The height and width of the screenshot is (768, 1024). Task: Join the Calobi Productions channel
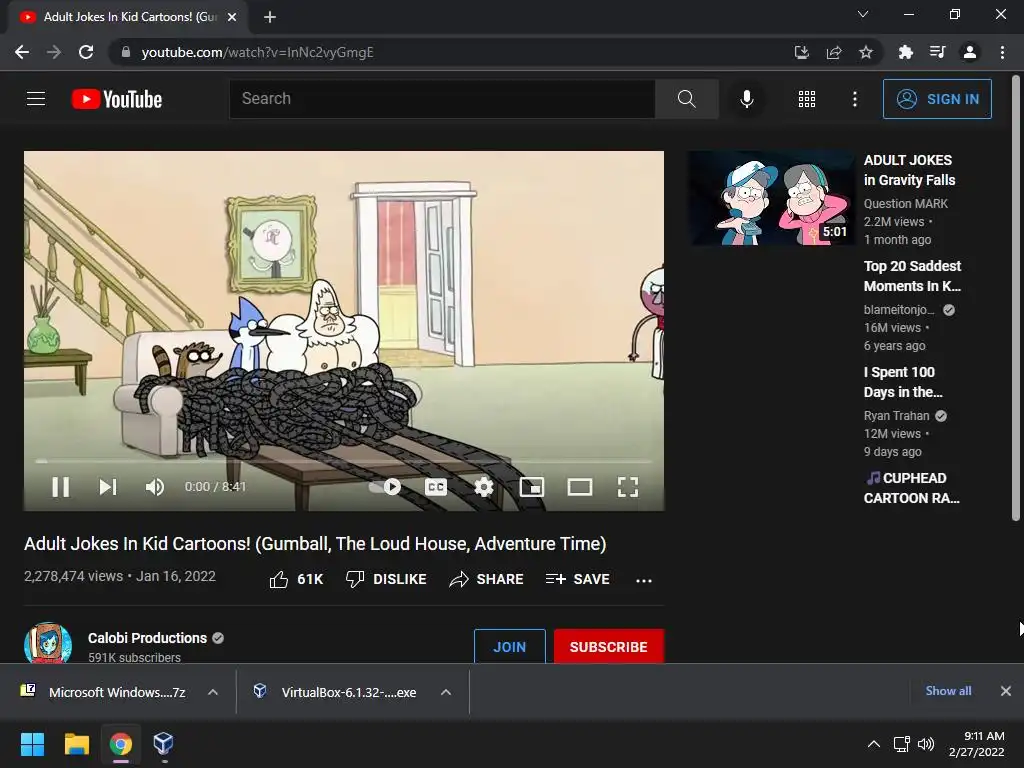tap(509, 647)
